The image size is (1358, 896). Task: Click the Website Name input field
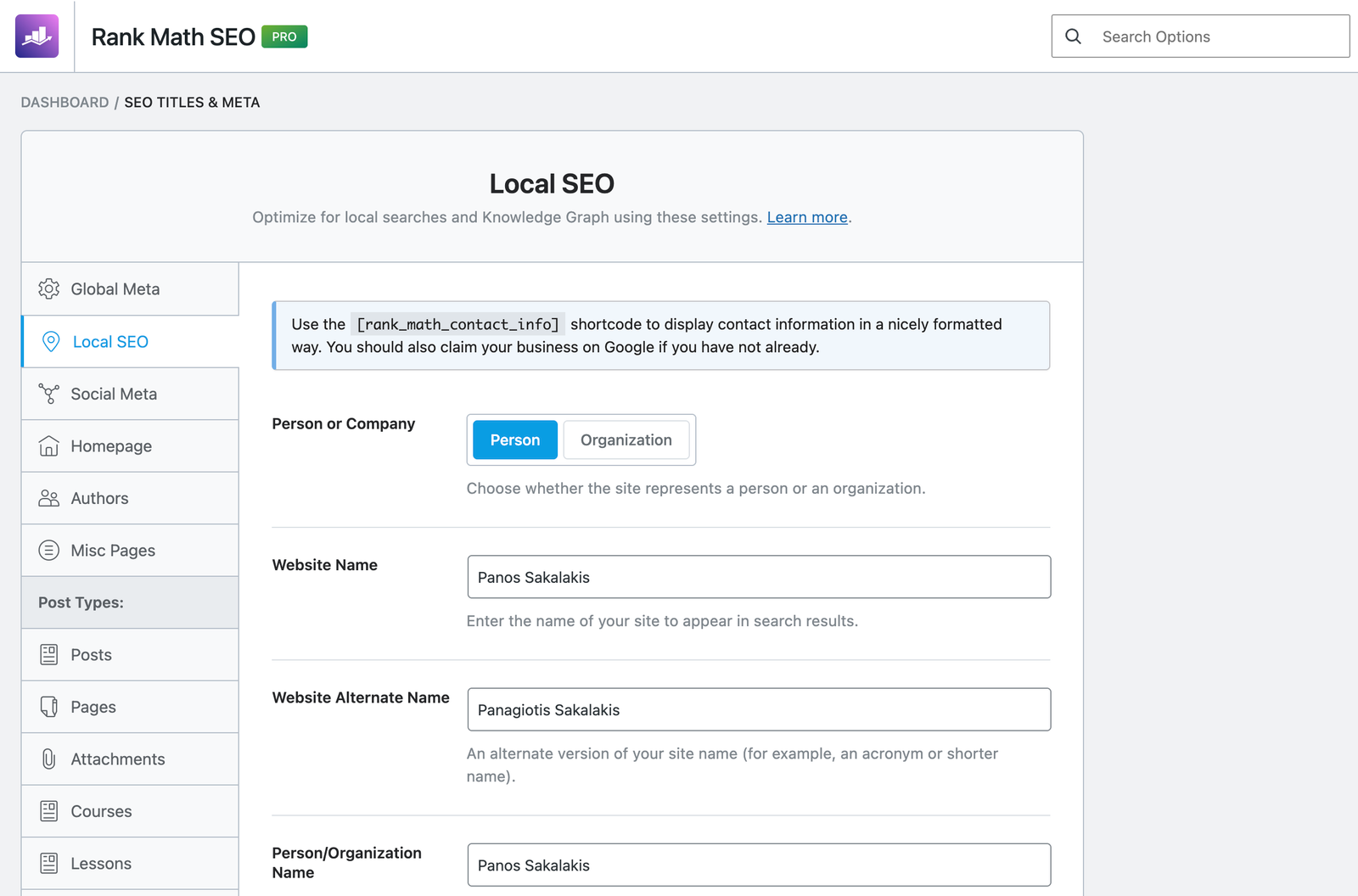(759, 577)
